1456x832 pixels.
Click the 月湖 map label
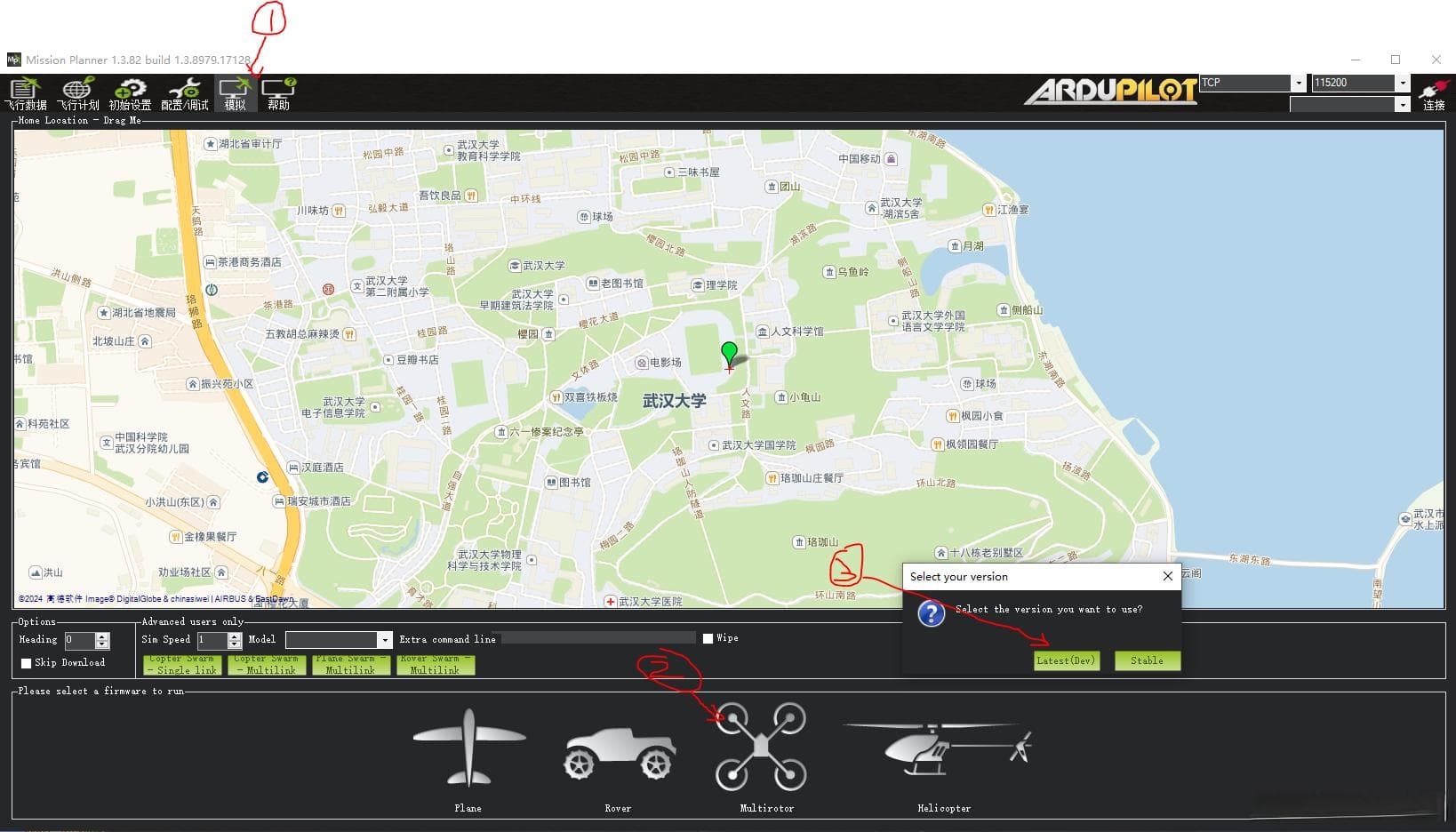[972, 246]
